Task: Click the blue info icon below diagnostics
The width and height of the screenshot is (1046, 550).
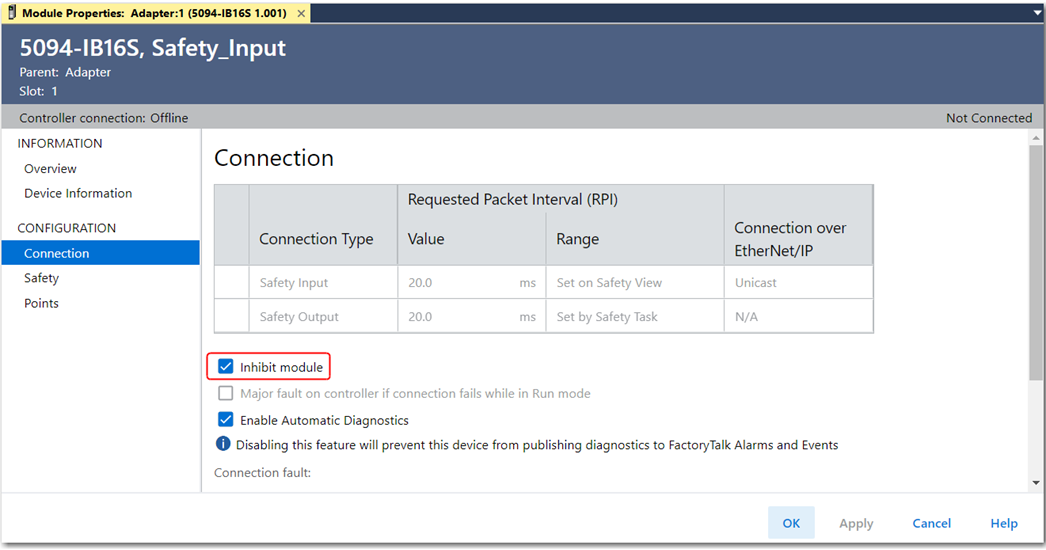Action: pyautogui.click(x=223, y=444)
